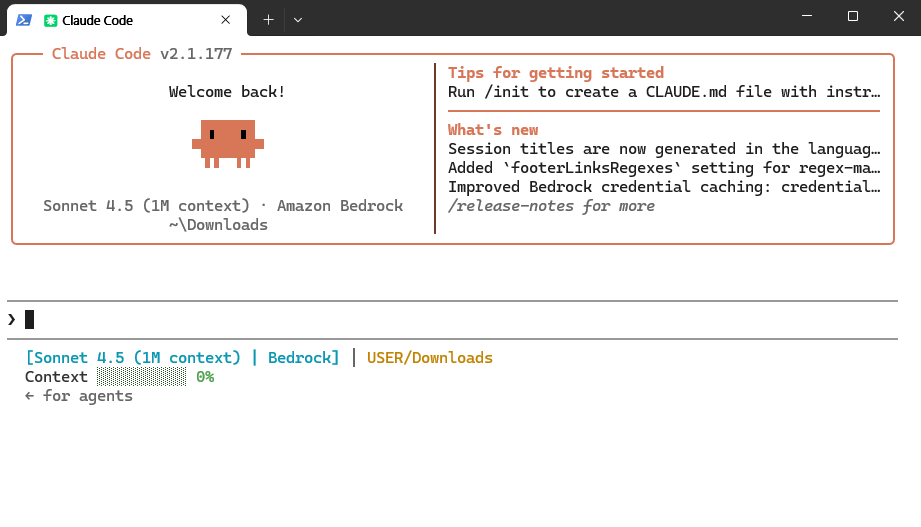Click the 0% context percentage

click(x=205, y=377)
